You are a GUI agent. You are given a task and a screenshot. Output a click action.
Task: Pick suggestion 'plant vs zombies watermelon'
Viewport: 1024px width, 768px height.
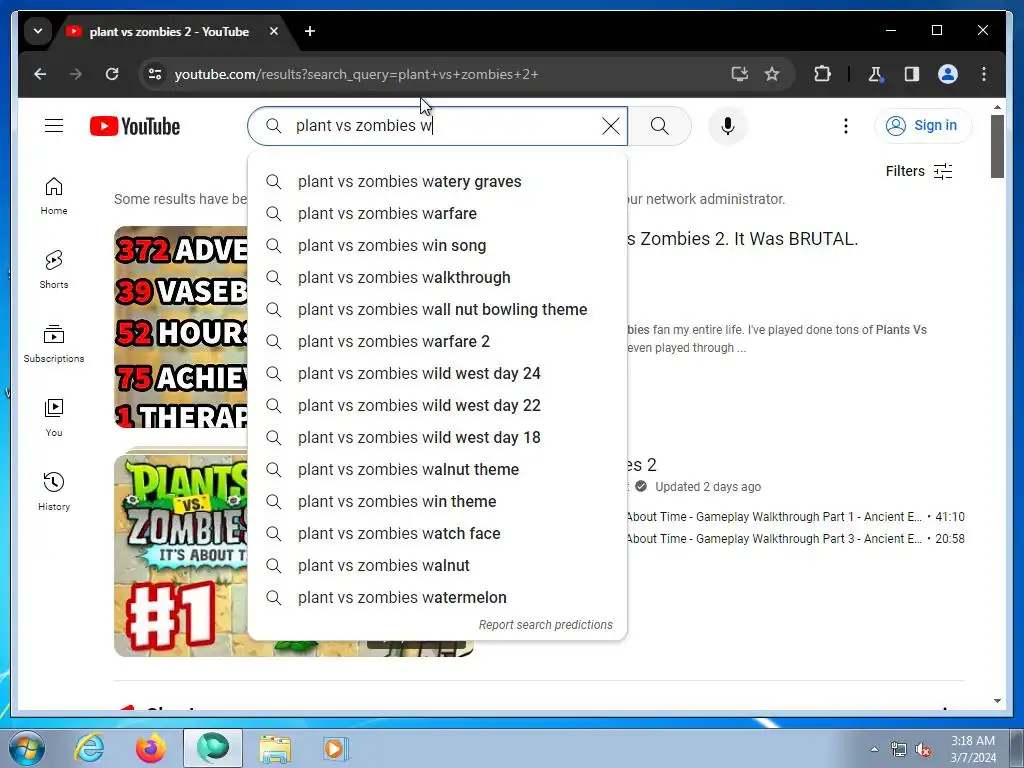[437, 598]
